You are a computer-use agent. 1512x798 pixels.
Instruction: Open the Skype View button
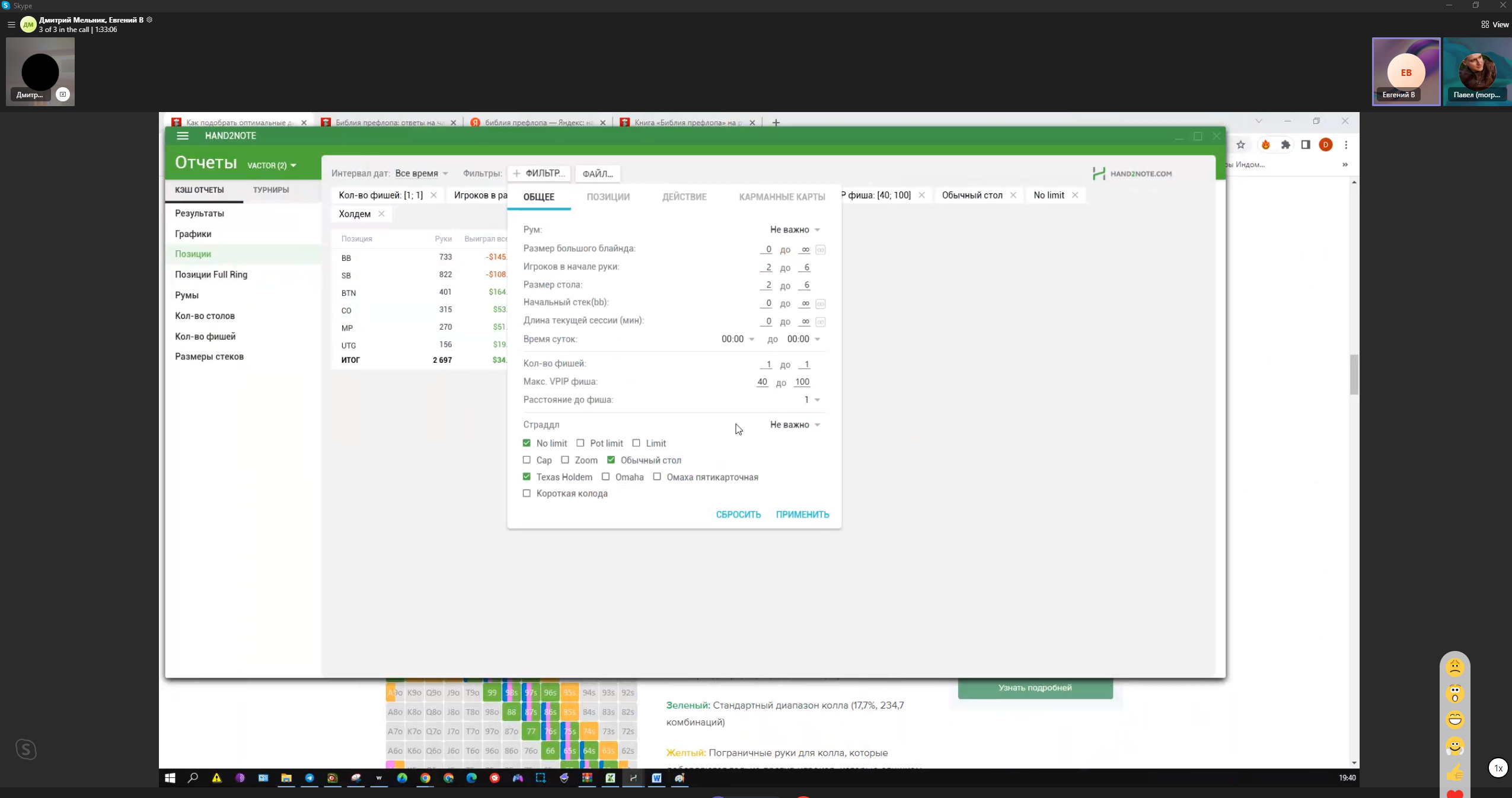coord(1495,24)
